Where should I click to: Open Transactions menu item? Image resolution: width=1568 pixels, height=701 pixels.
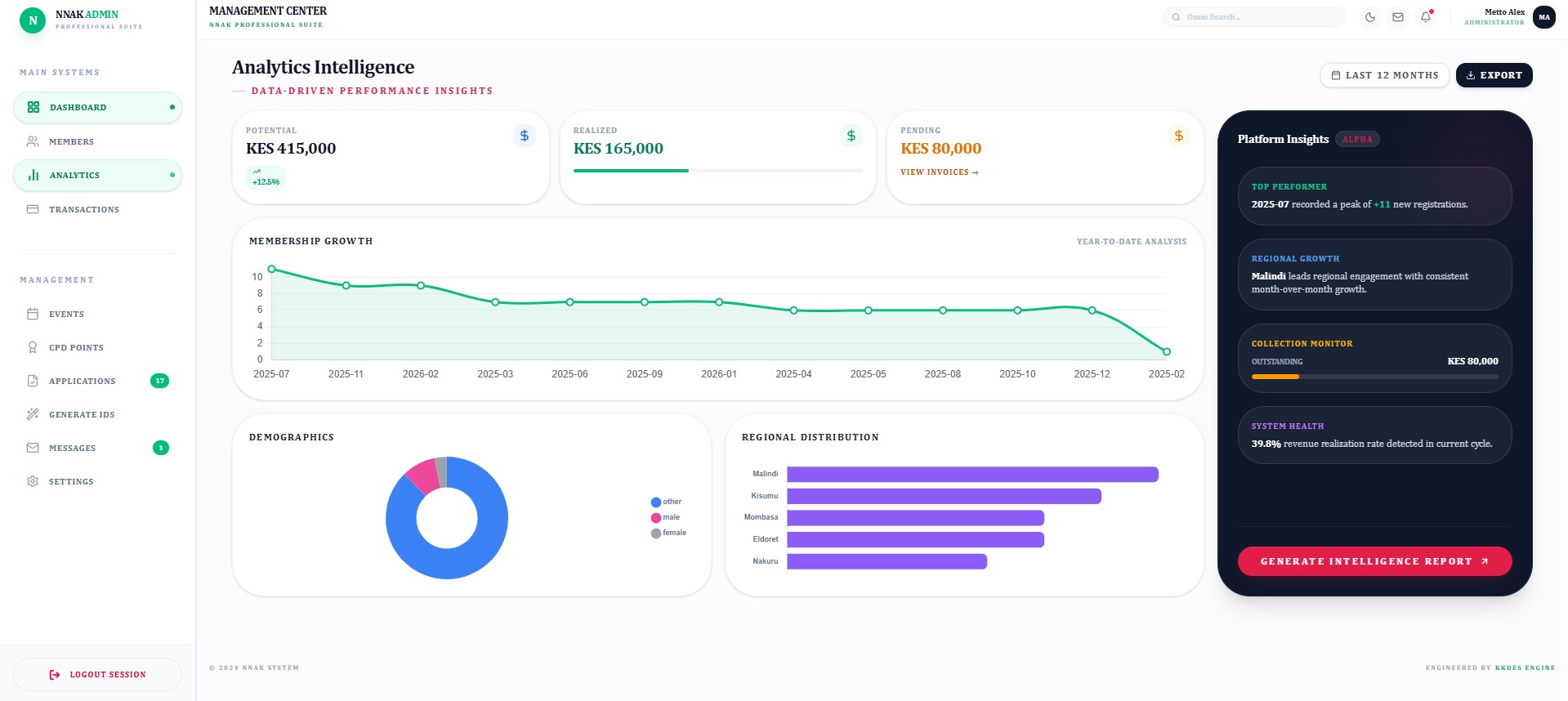click(x=83, y=210)
